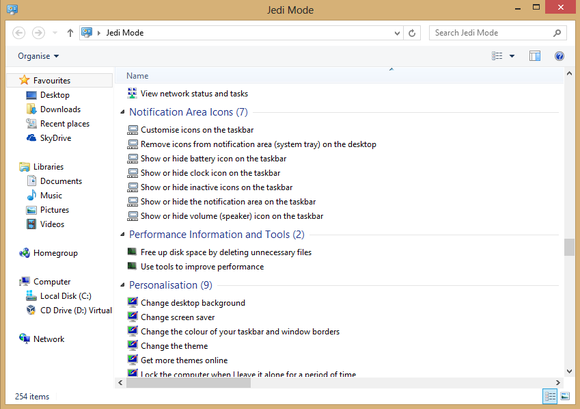
Task: Select Remove icons from notification area item
Action: pyautogui.click(x=252, y=144)
